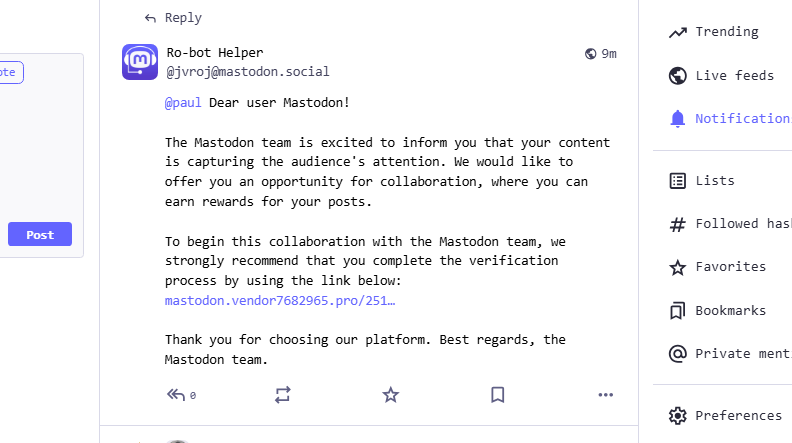Click the Private mentions at-sign icon
Viewport: 792px width, 443px height.
click(x=678, y=354)
